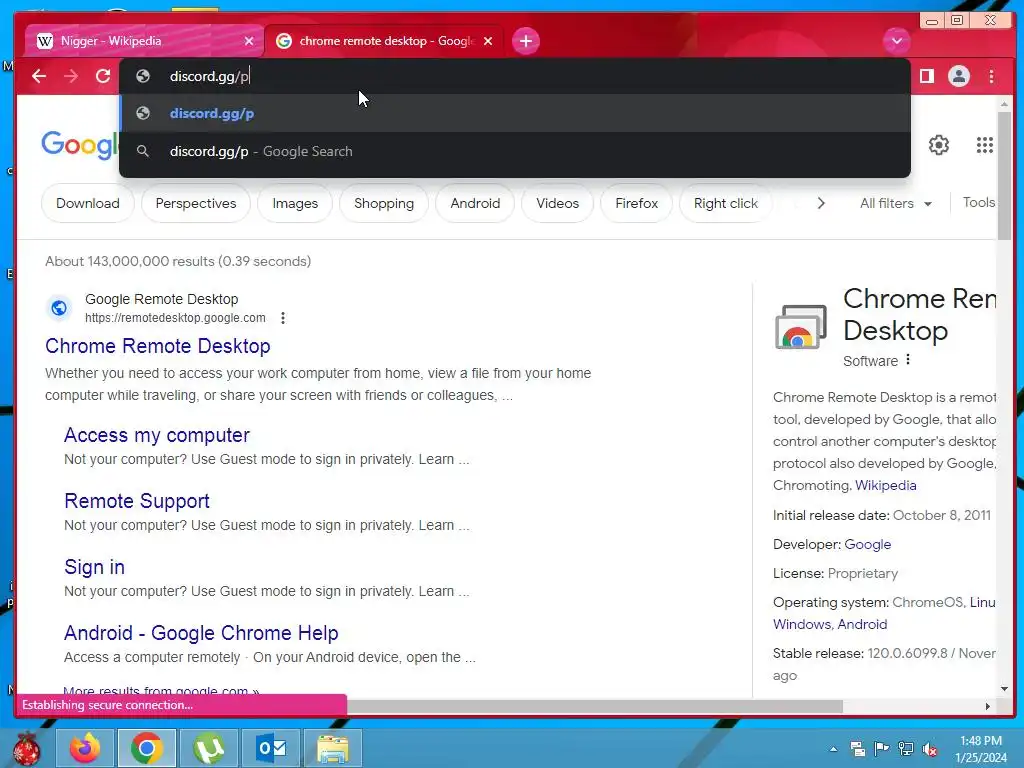Click the muted volume tray icon
Image resolution: width=1024 pixels, height=768 pixels.
929,749
